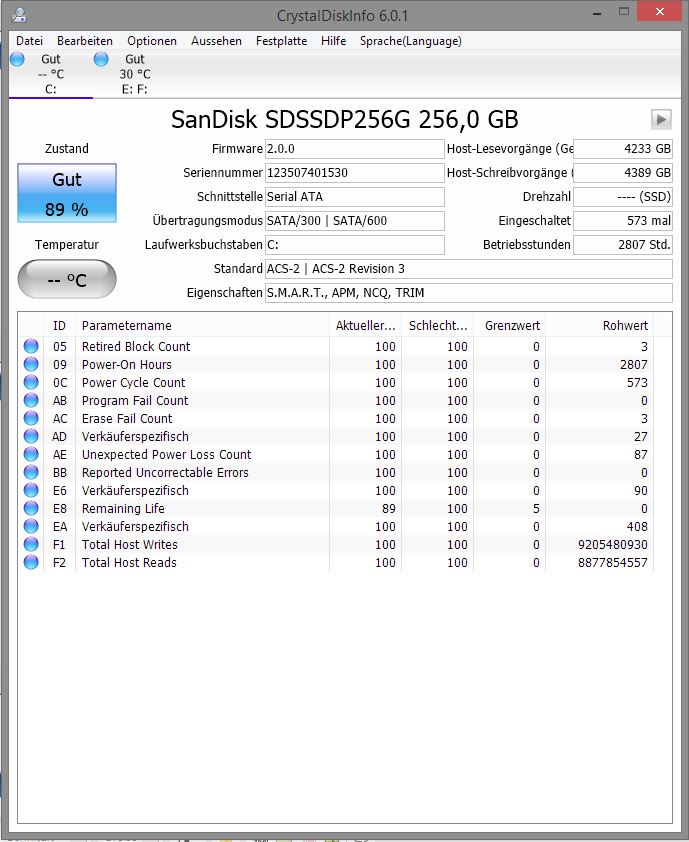Click the CrystalDiskInfo app icon in title bar
This screenshot has height=842, width=689.
click(x=19, y=14)
